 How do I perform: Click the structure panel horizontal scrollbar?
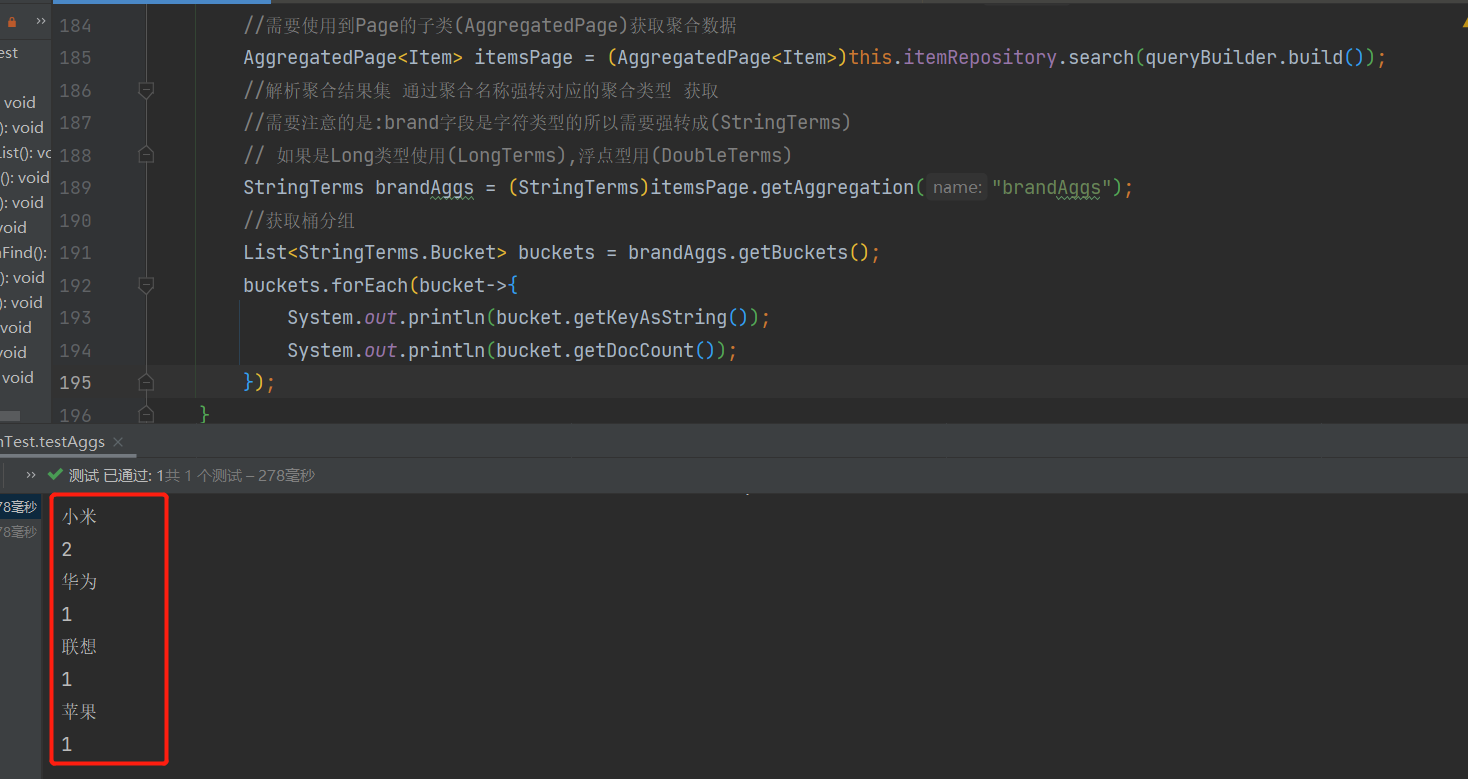coord(10,416)
